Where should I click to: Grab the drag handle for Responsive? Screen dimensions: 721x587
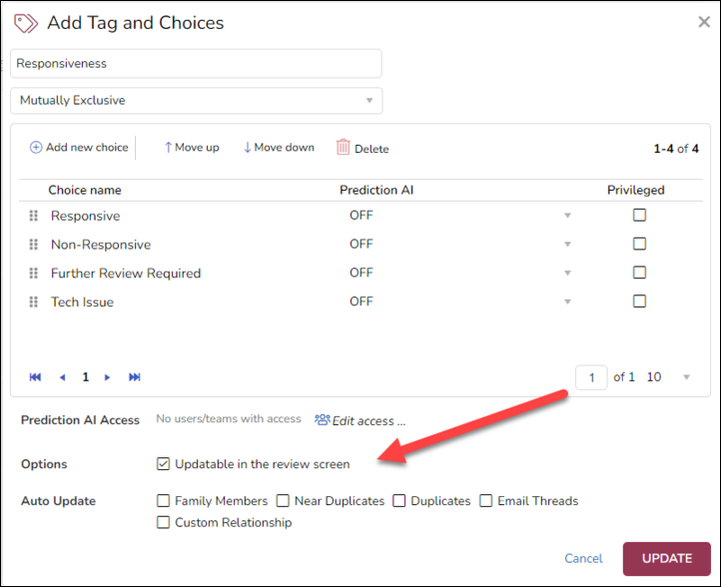[x=34, y=216]
